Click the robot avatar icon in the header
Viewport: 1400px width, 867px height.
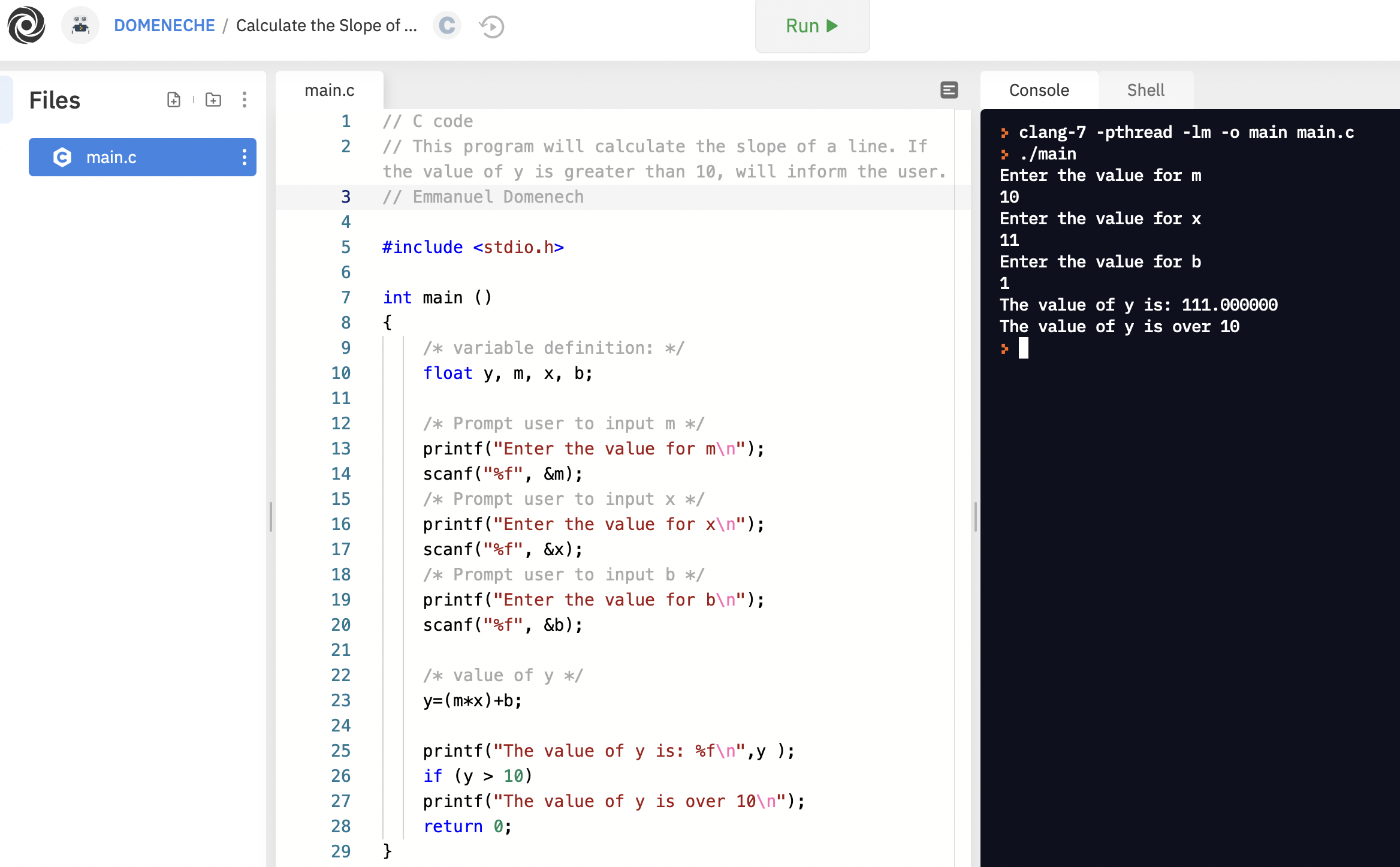tap(80, 25)
